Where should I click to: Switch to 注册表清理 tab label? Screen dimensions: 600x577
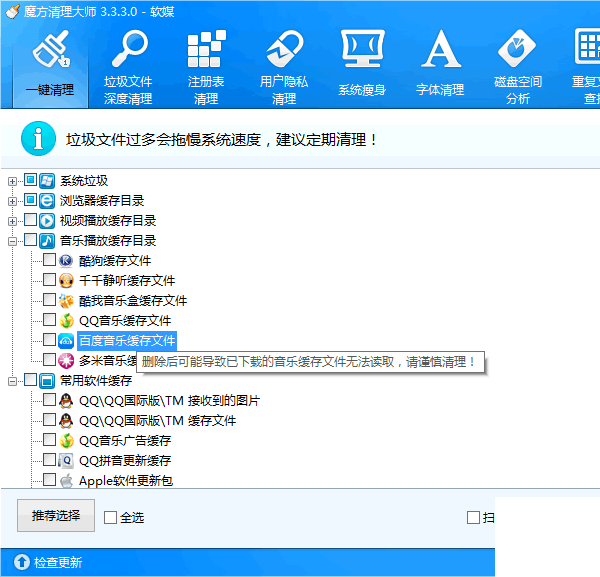pyautogui.click(x=206, y=90)
